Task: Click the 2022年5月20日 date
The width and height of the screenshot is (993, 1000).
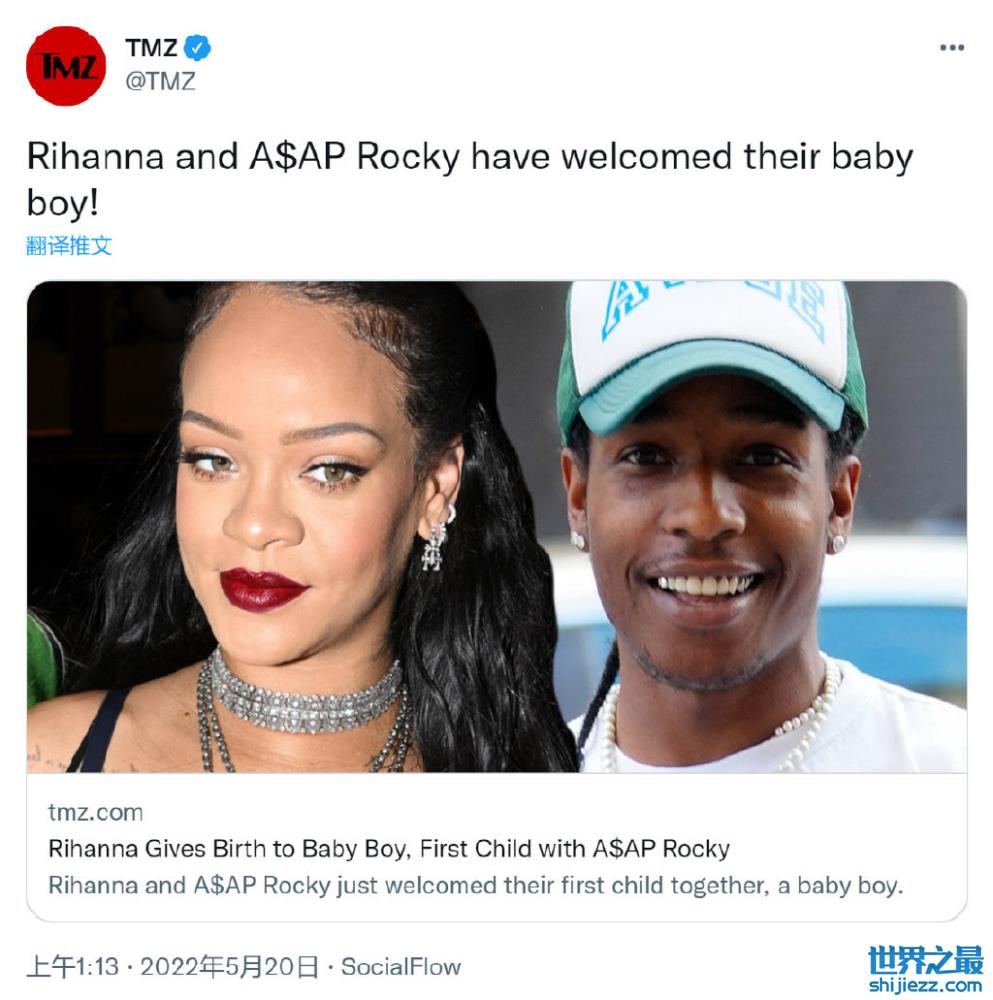Action: click(x=229, y=967)
